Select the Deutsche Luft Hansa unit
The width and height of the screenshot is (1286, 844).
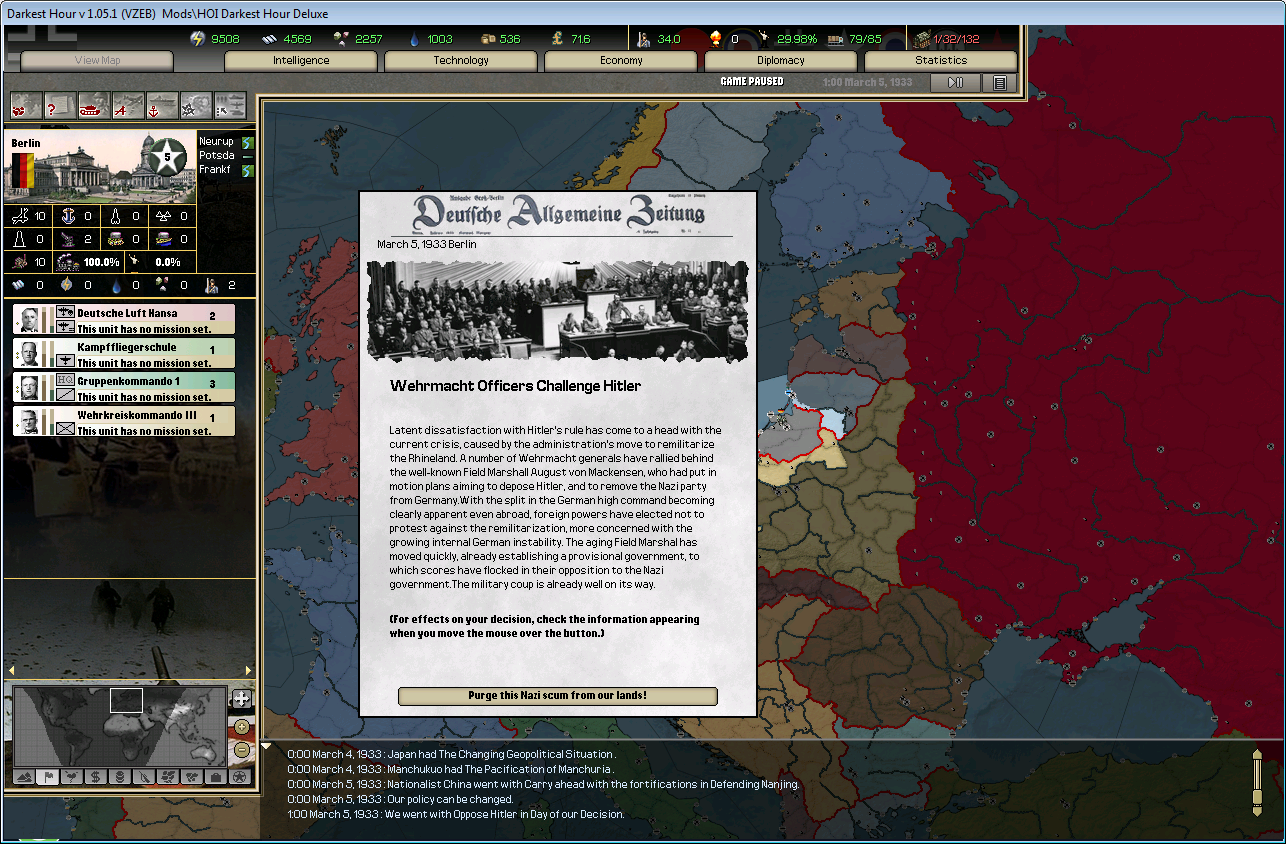(x=124, y=319)
